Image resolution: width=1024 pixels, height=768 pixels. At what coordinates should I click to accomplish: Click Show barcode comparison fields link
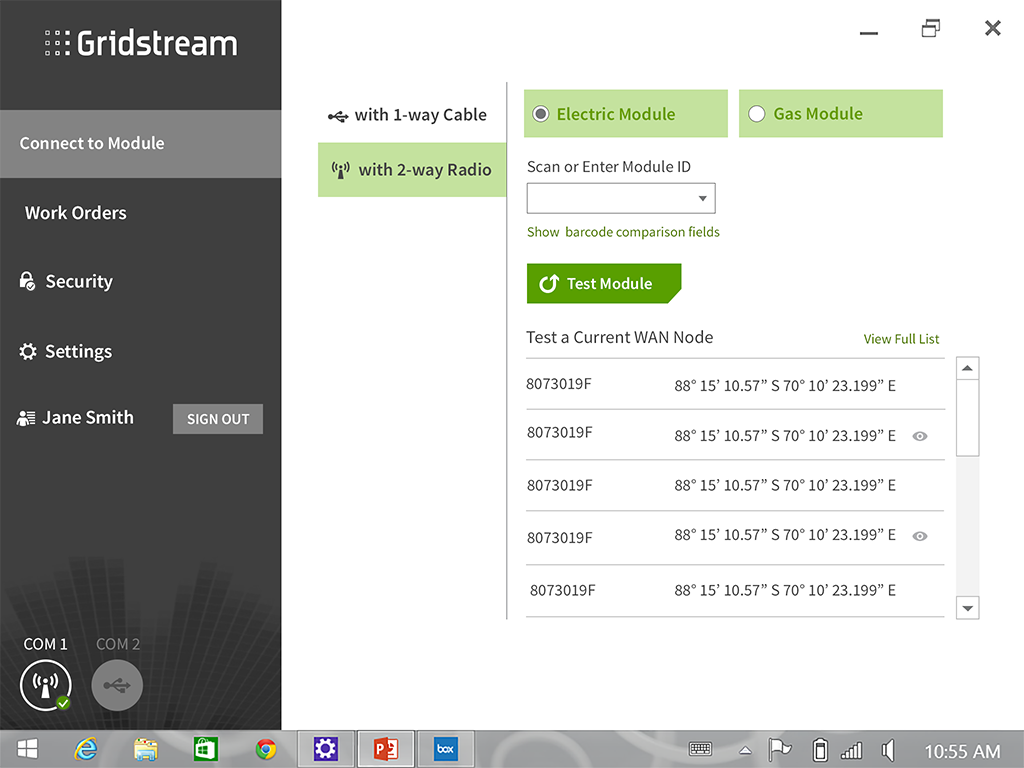(623, 232)
